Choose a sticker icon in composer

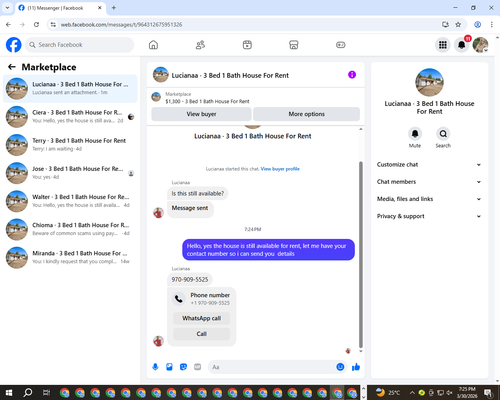tap(183, 367)
